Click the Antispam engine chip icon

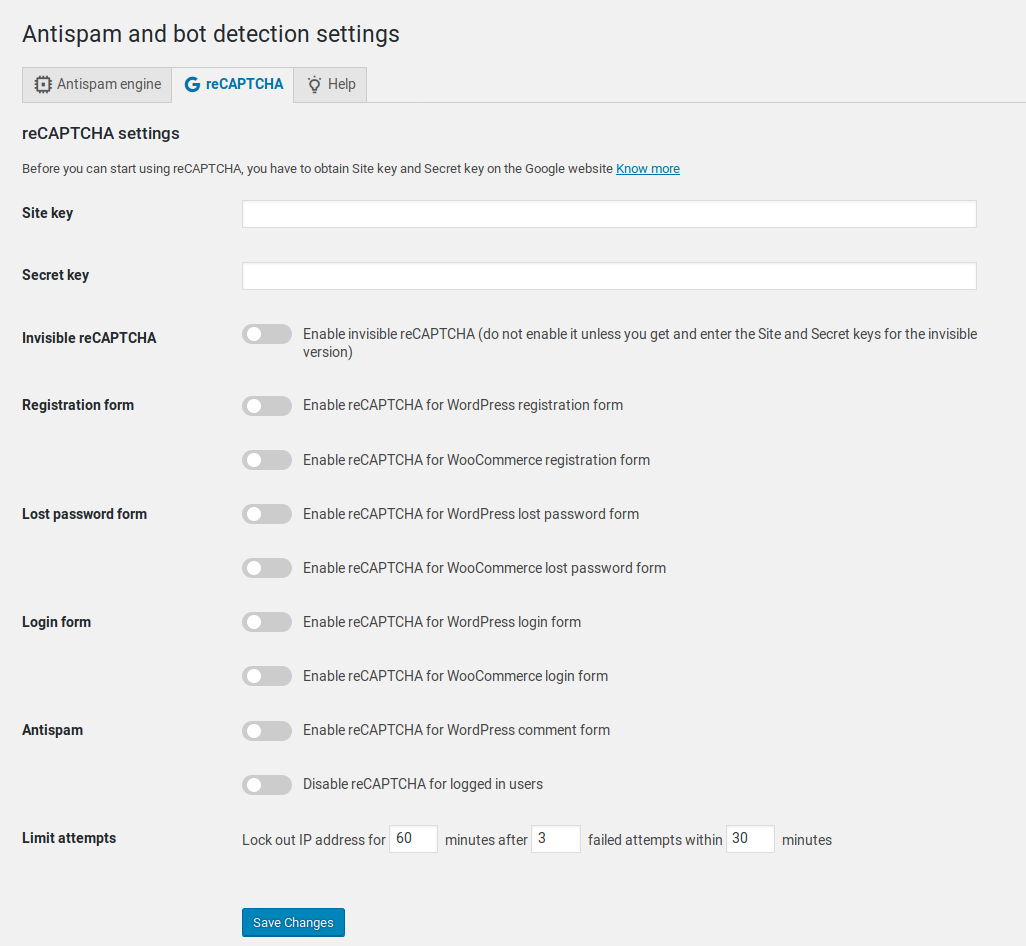tap(43, 85)
